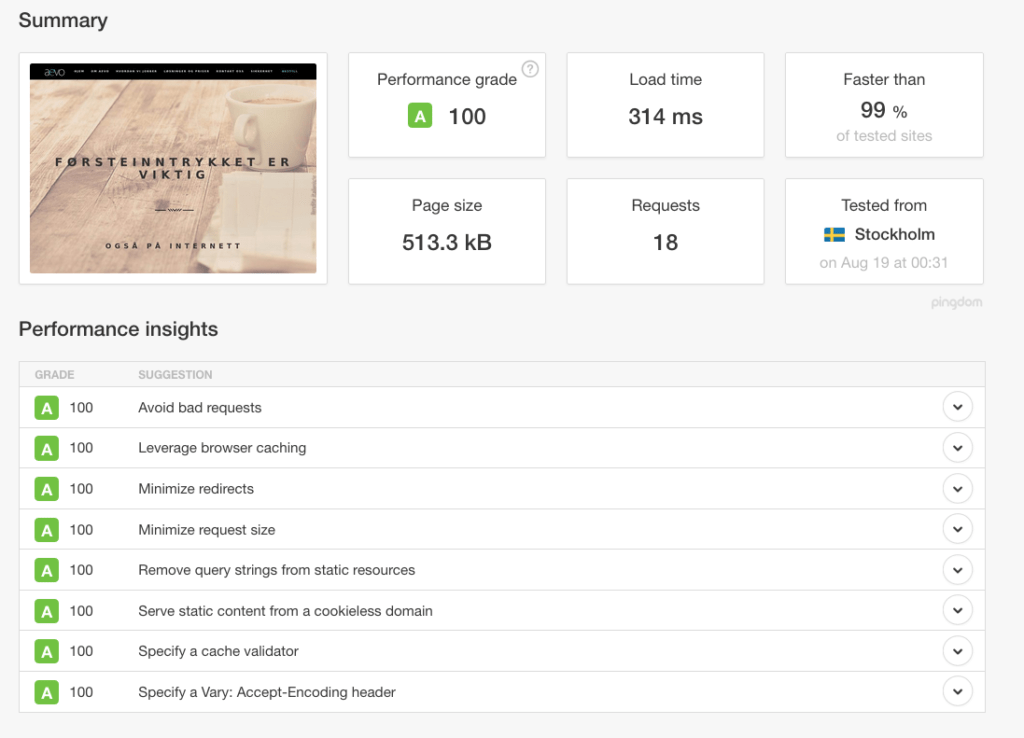The width and height of the screenshot is (1024, 738).
Task: Click the Swedish flag icon beside Stockholm
Action: pos(834,235)
